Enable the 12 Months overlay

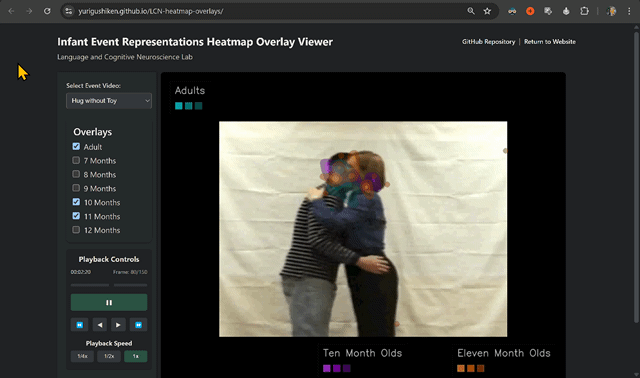tap(76, 229)
